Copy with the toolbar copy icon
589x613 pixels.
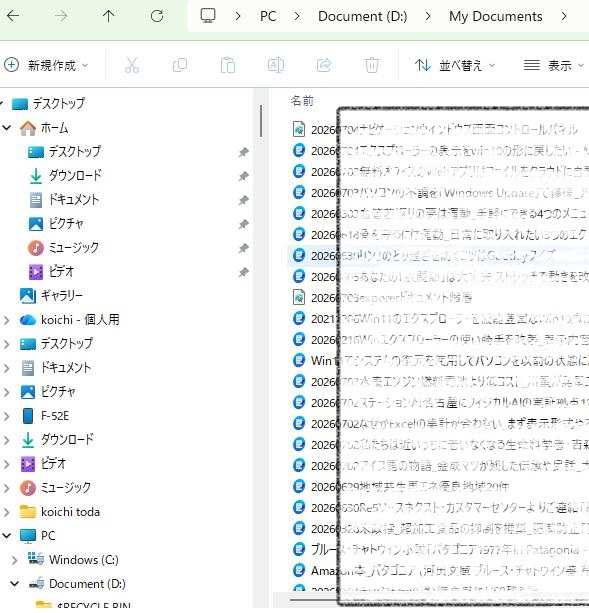(180, 65)
